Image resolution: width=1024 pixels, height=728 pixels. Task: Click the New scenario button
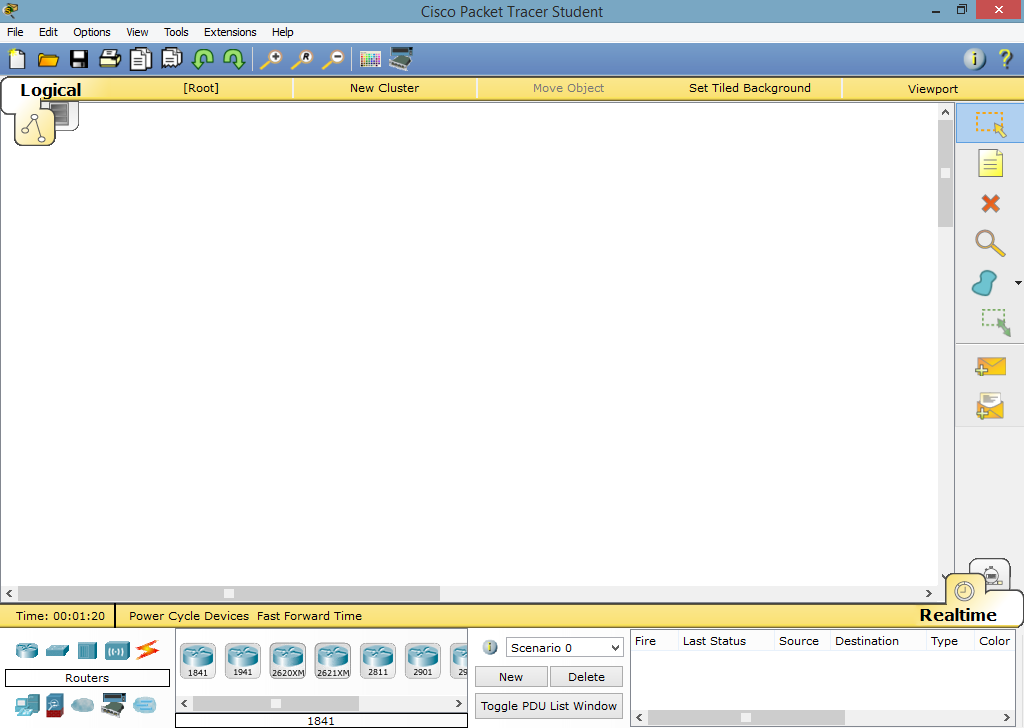[510, 676]
